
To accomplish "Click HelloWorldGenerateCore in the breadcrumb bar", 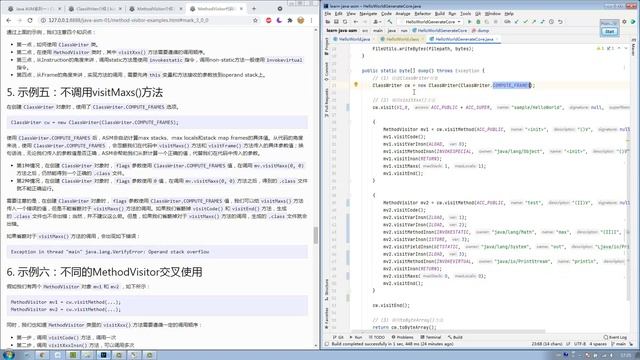I will point(440,31).
